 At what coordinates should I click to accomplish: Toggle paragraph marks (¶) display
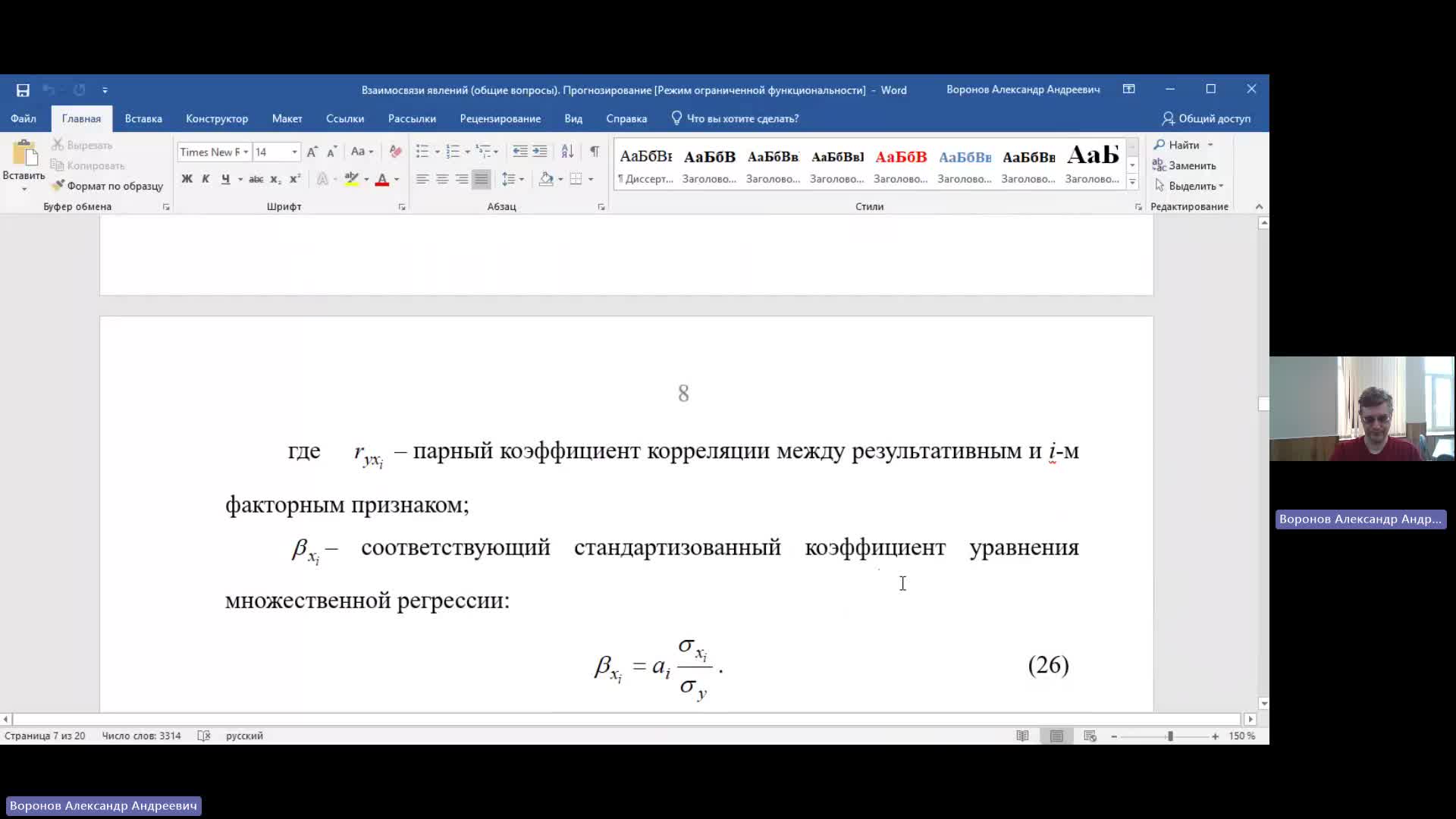pos(595,152)
